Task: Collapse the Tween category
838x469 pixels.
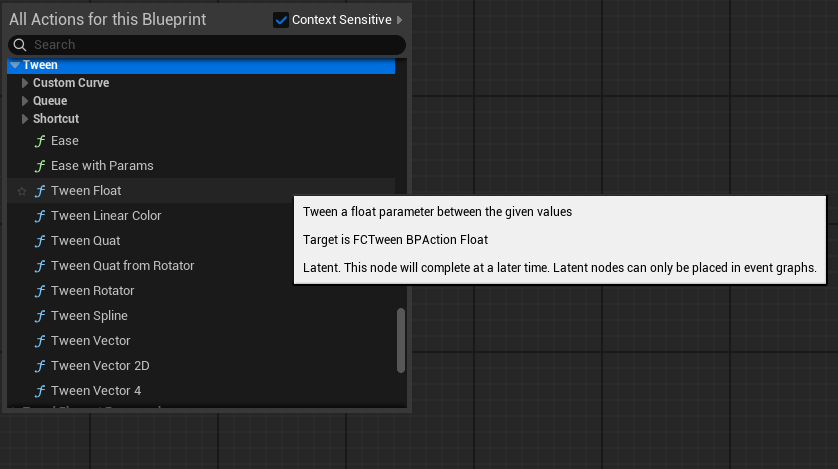Action: [15, 65]
